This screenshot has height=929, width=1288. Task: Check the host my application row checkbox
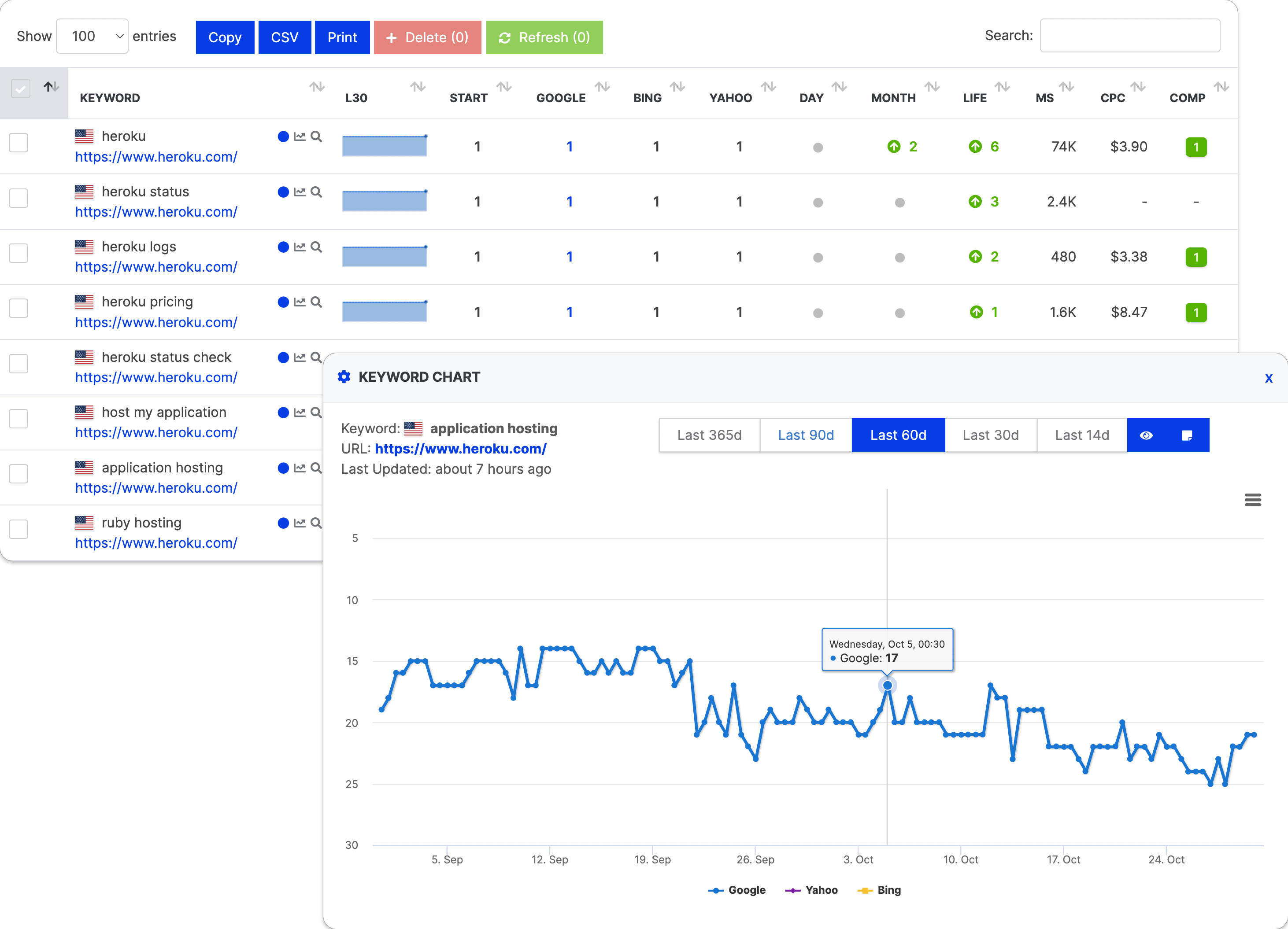pos(19,419)
